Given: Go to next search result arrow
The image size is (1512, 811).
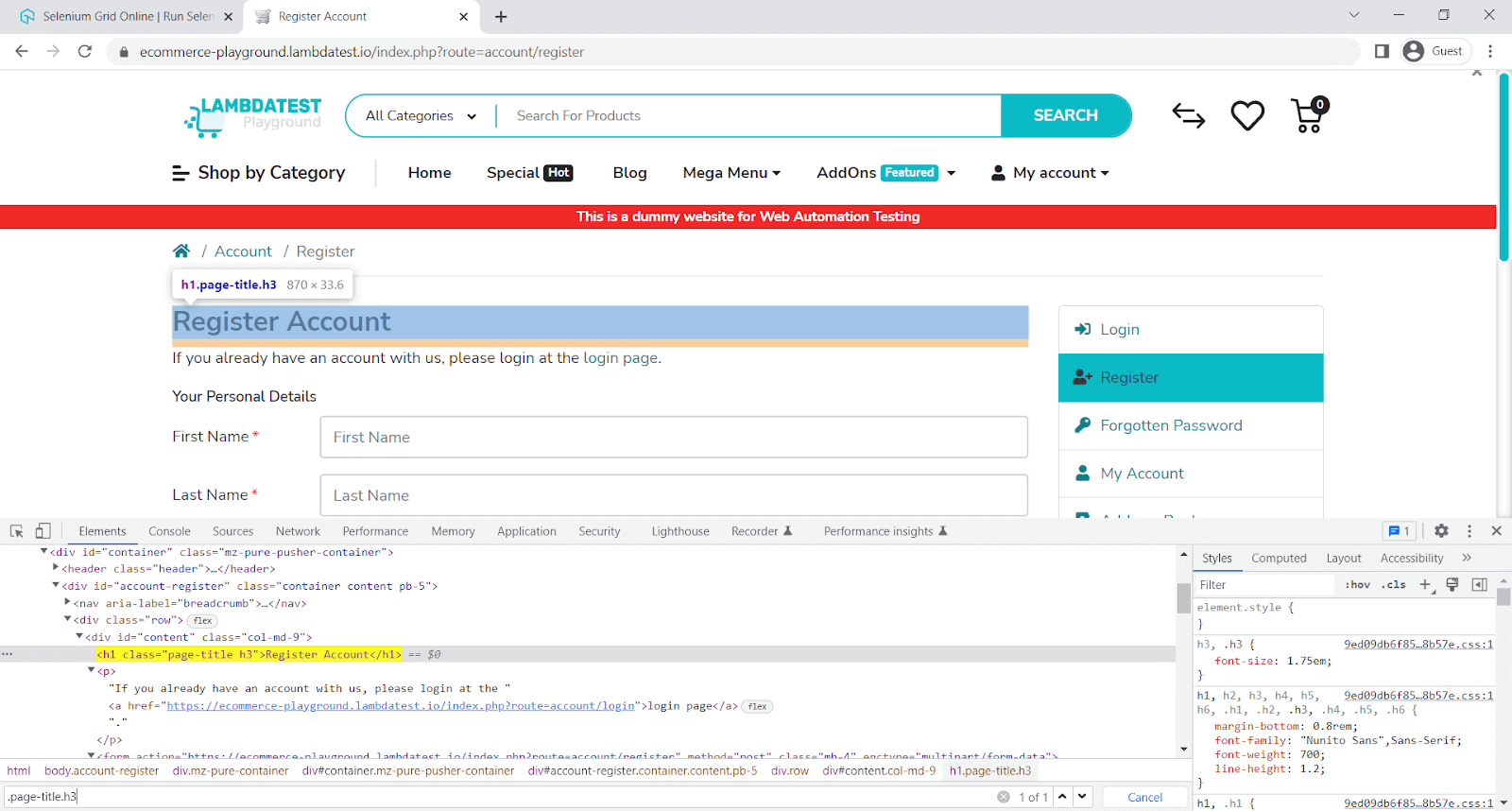Looking at the screenshot, I should coord(1083,797).
